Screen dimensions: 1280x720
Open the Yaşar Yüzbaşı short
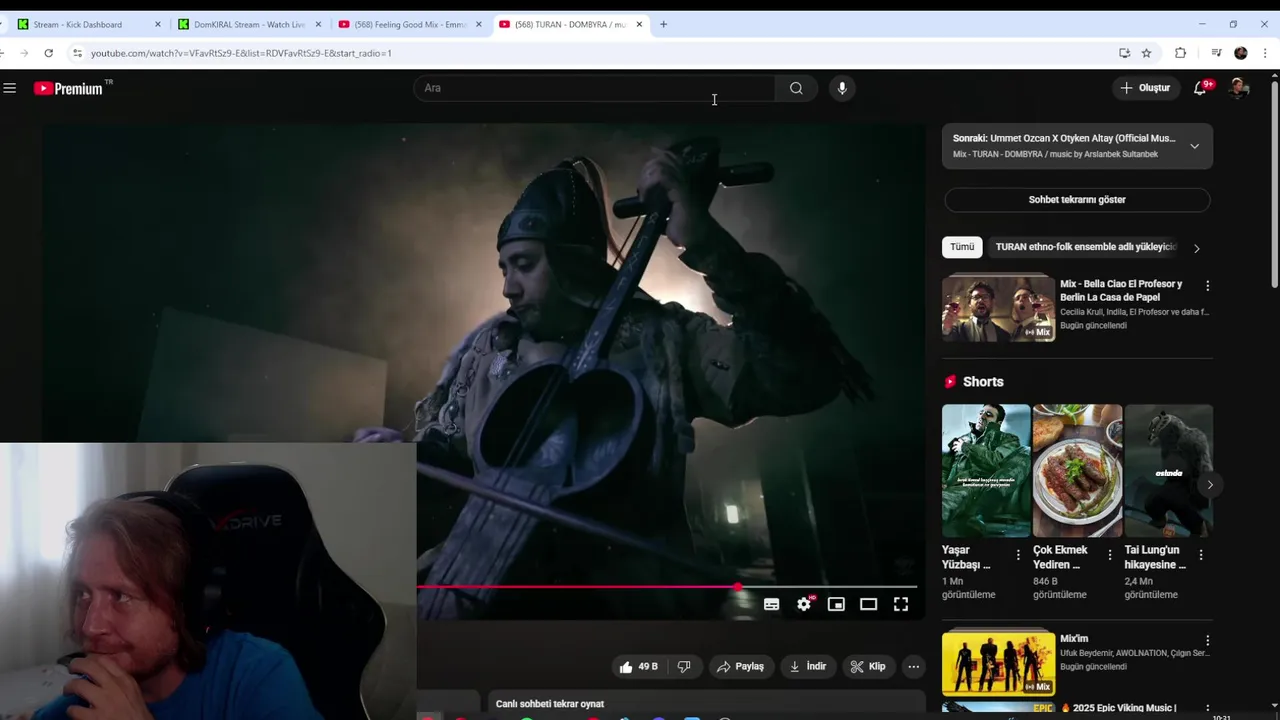tap(986, 470)
